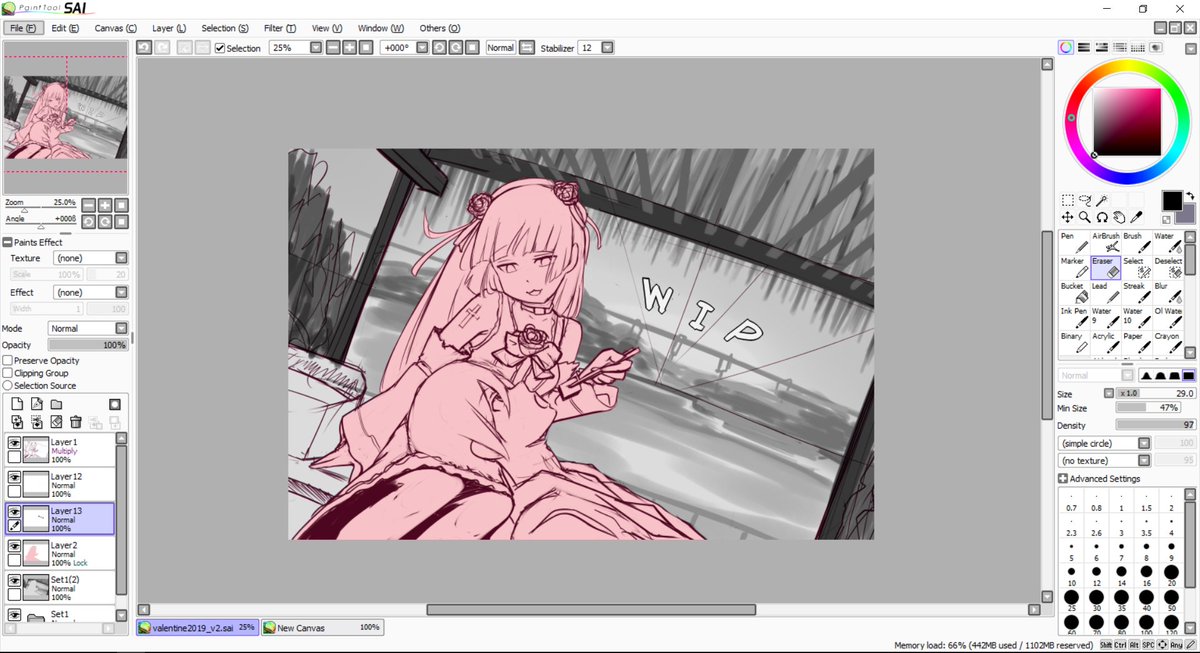Select the Binary pen tool
1200x653 pixels.
click(1074, 342)
